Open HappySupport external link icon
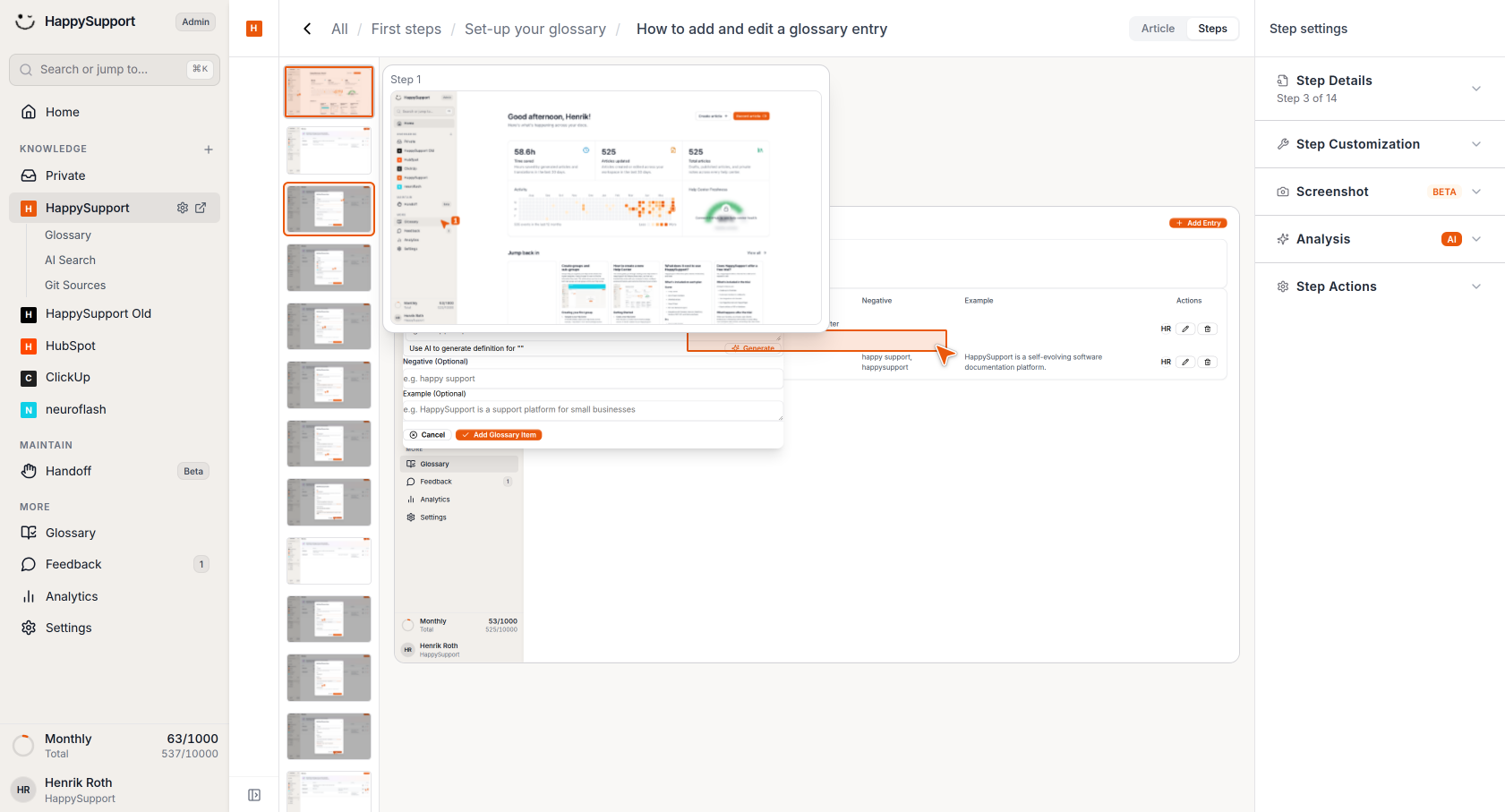Screen dimensions: 1505x812 (201, 208)
